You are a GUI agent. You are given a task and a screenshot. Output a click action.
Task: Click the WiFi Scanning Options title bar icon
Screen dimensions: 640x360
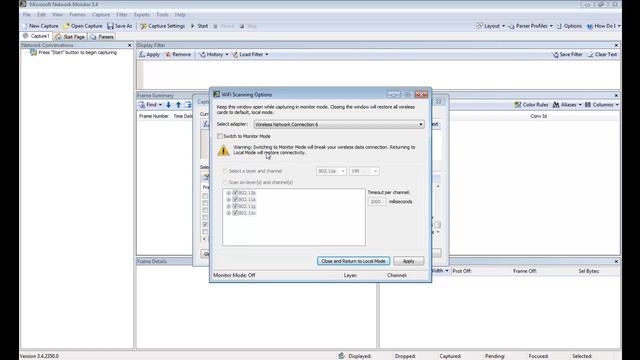point(217,94)
